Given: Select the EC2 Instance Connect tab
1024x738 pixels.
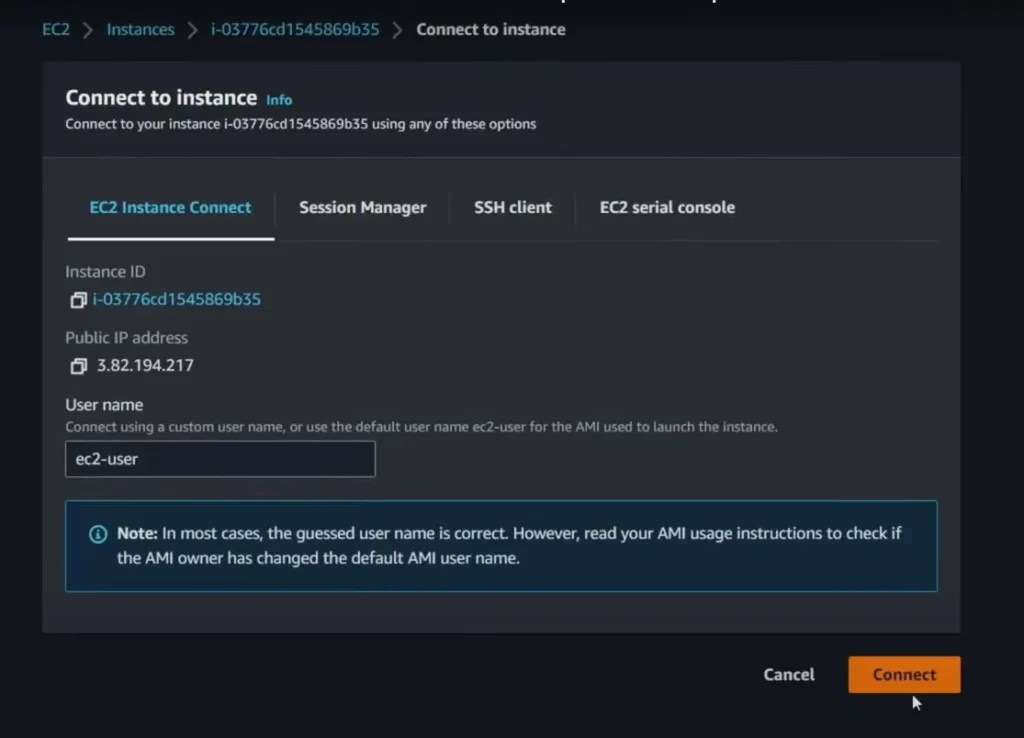Looking at the screenshot, I should pos(169,207).
